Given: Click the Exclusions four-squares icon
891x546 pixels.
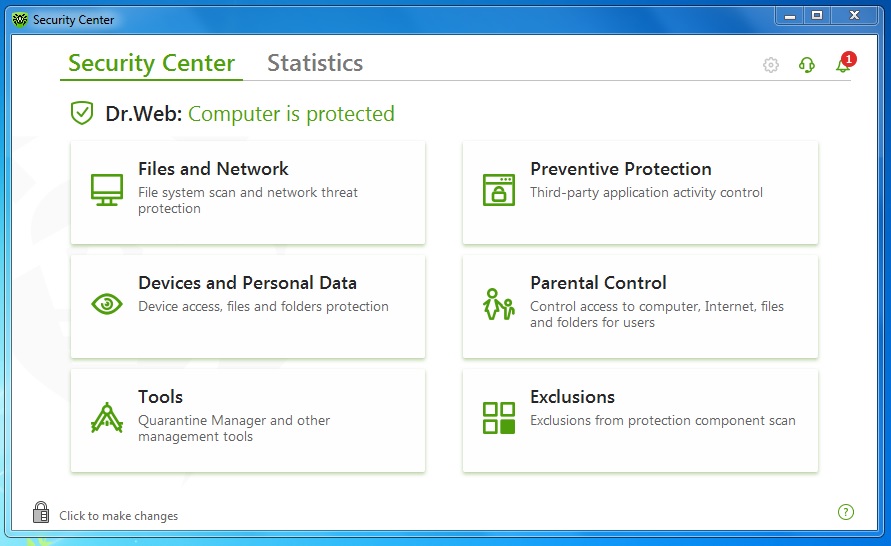Looking at the screenshot, I should coord(499,418).
